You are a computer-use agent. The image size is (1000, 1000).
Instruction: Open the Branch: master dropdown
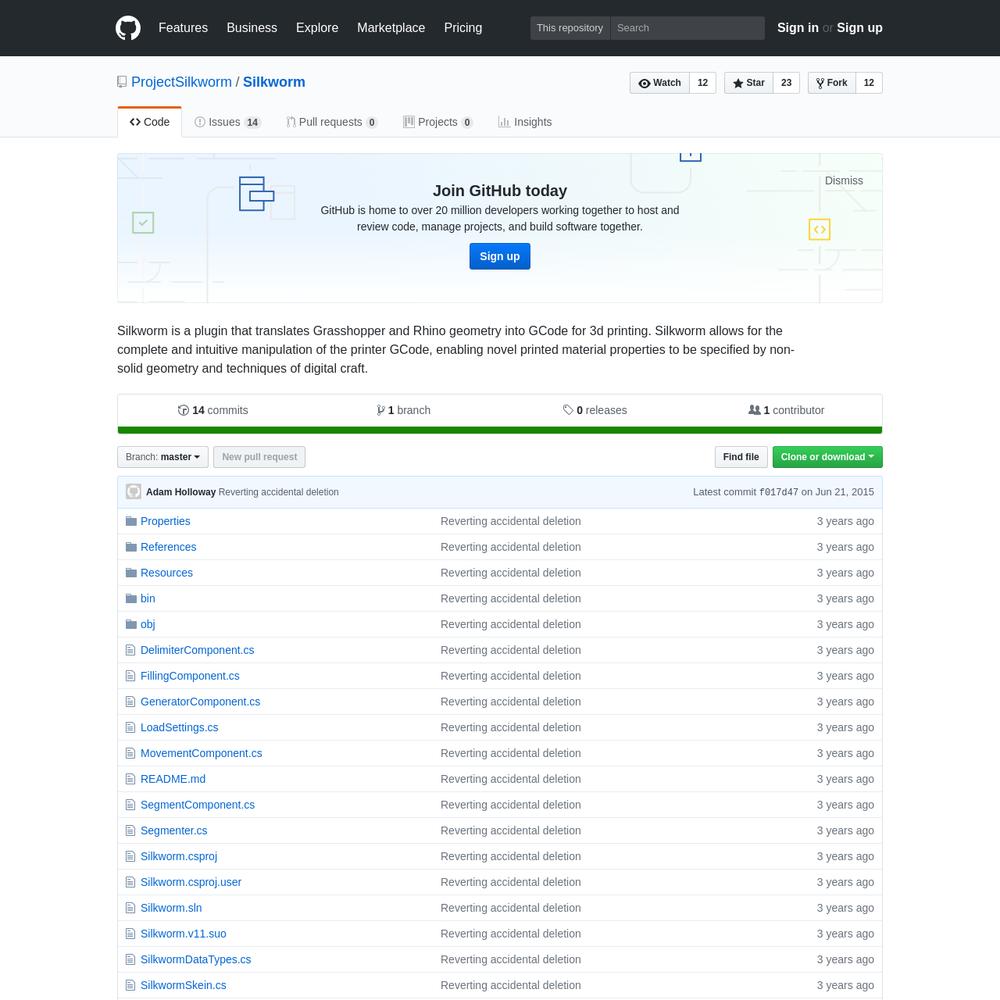click(163, 457)
